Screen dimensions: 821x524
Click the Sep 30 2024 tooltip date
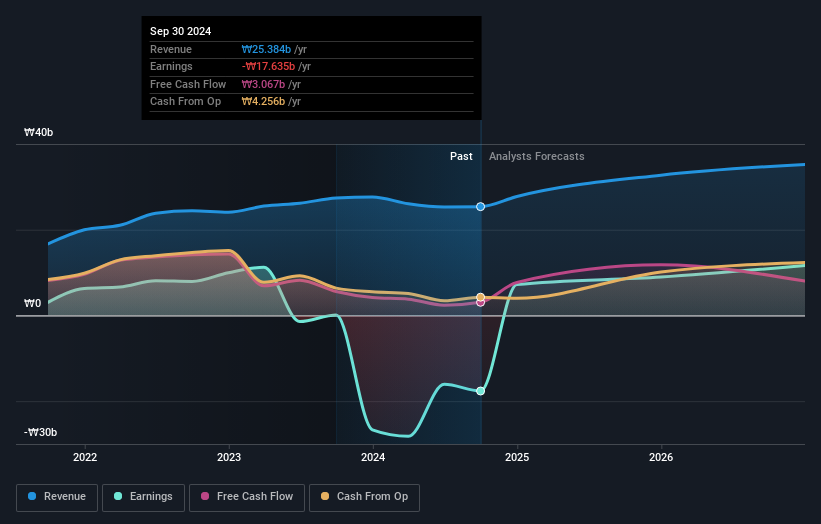pos(181,31)
